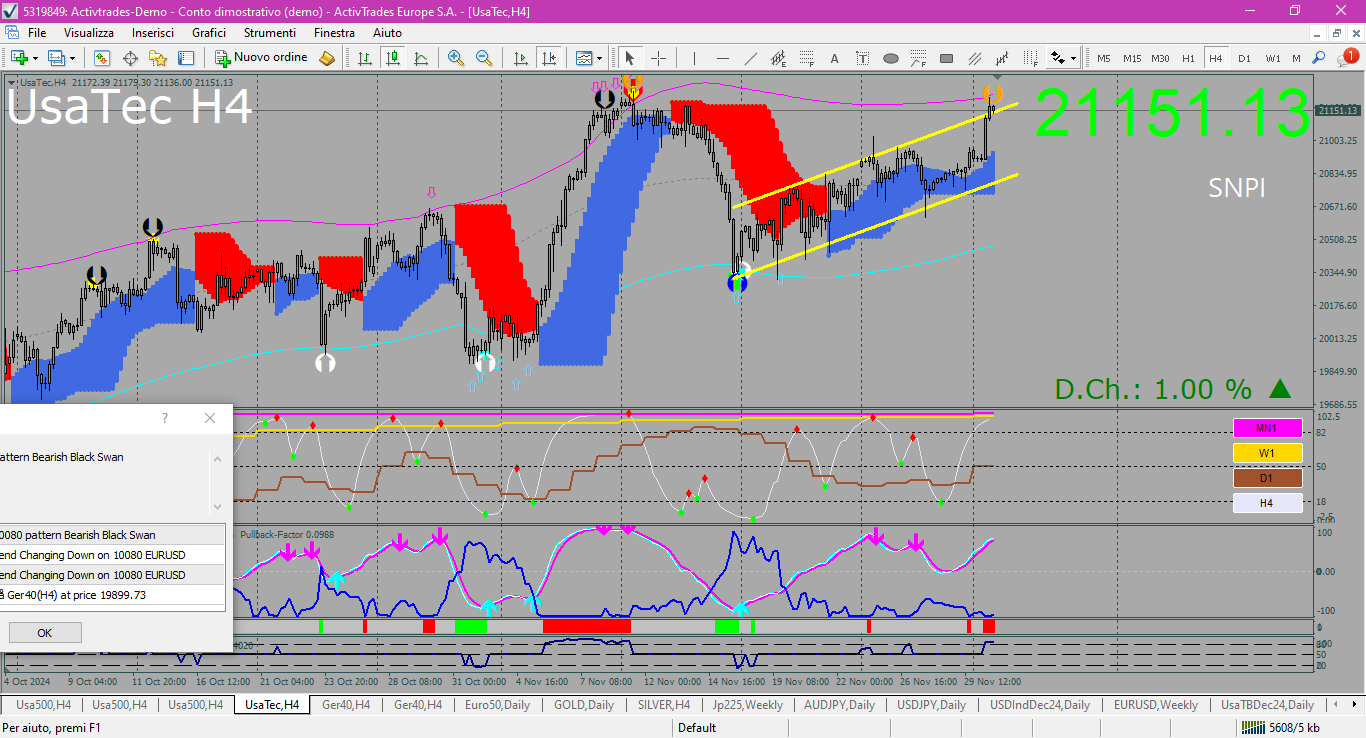Switch to the GOLD,Daily chart tab
This screenshot has height=738, width=1366.
coord(583,705)
